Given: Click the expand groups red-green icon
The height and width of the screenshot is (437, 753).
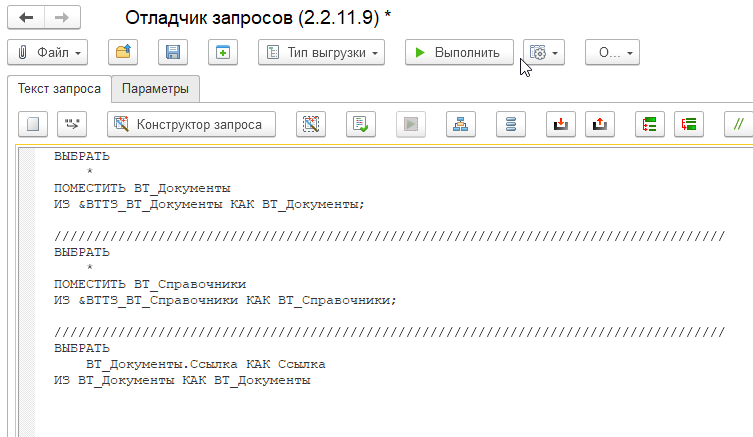Looking at the screenshot, I should (689, 124).
